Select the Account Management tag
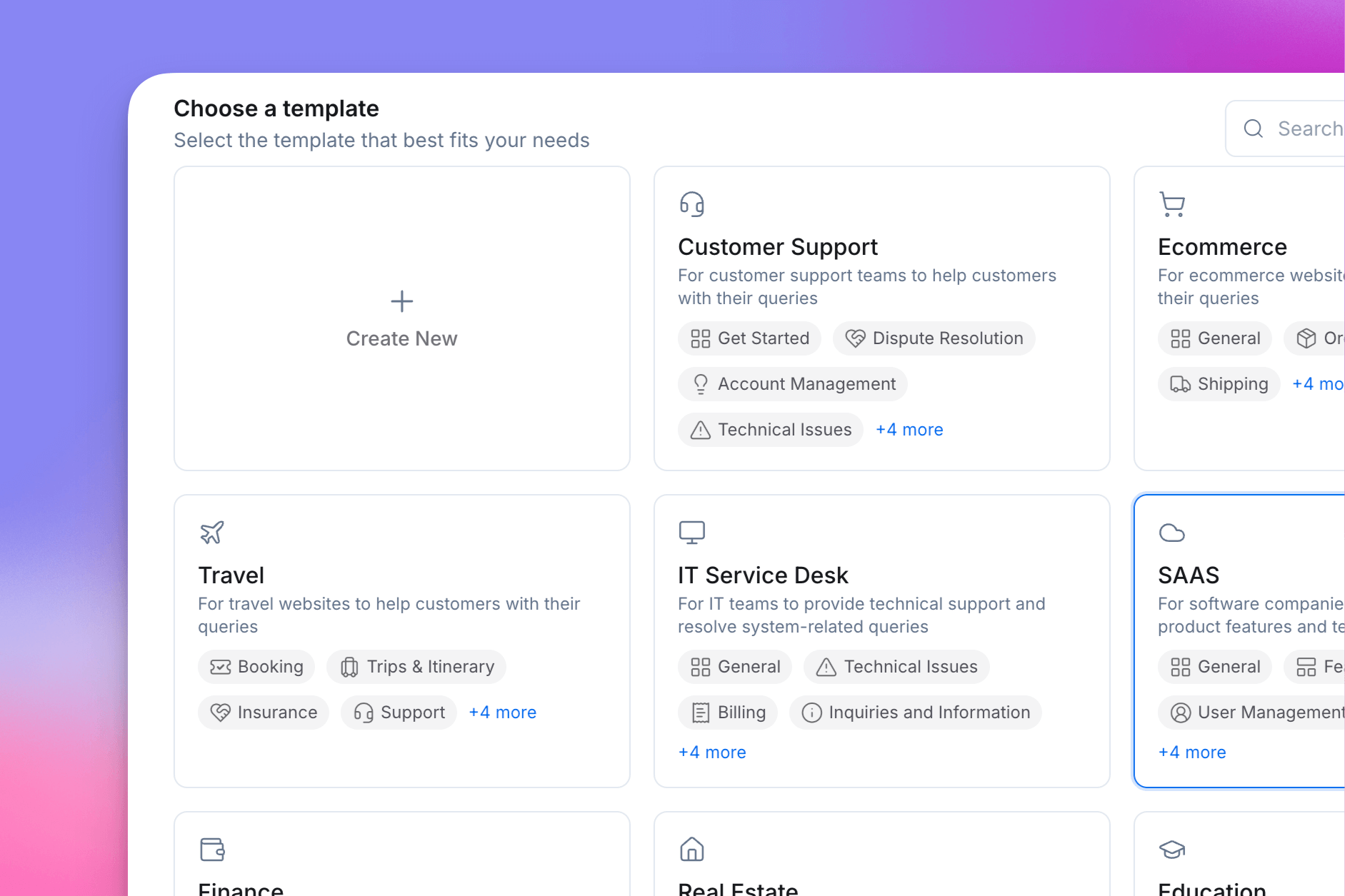The width and height of the screenshot is (1345, 896). point(792,384)
